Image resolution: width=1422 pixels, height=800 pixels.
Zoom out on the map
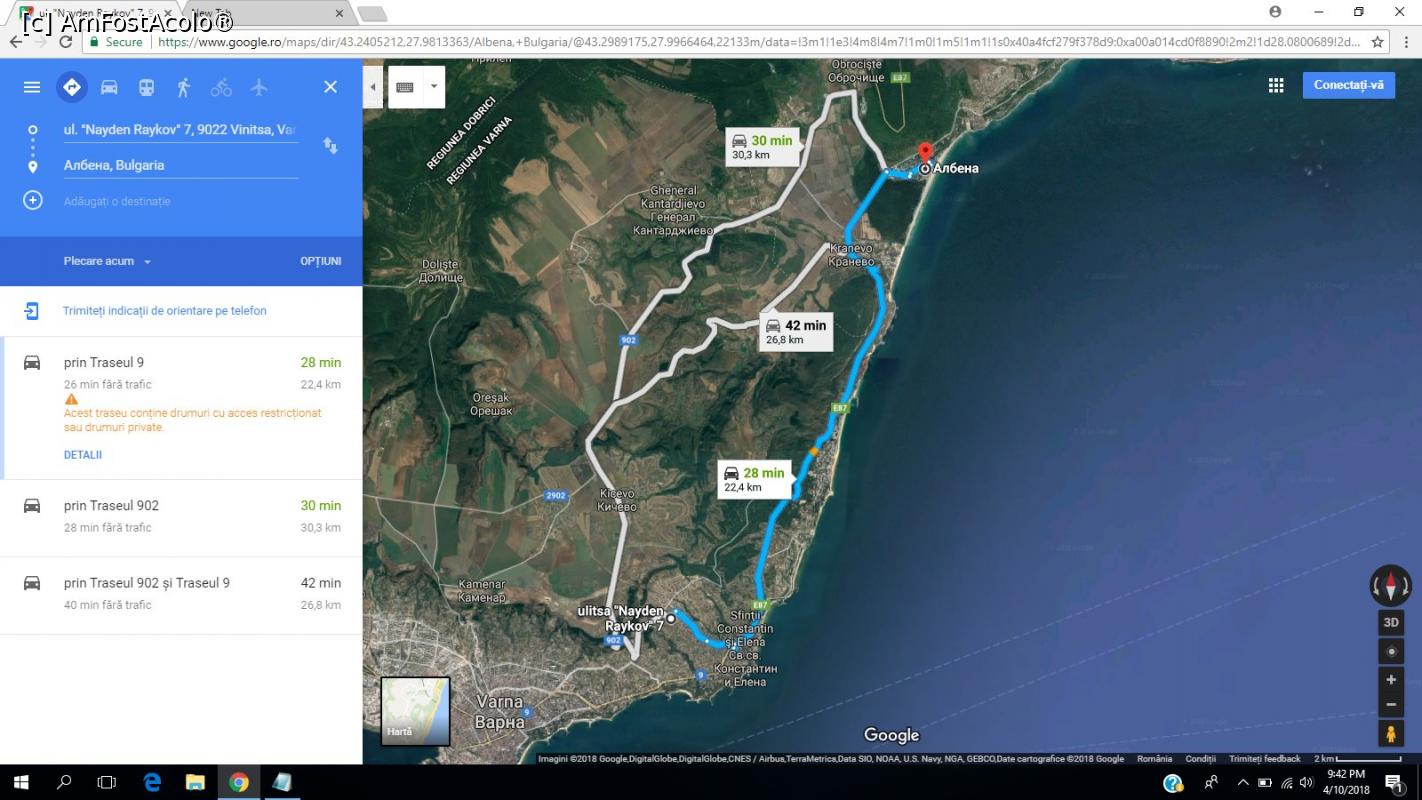click(1390, 704)
